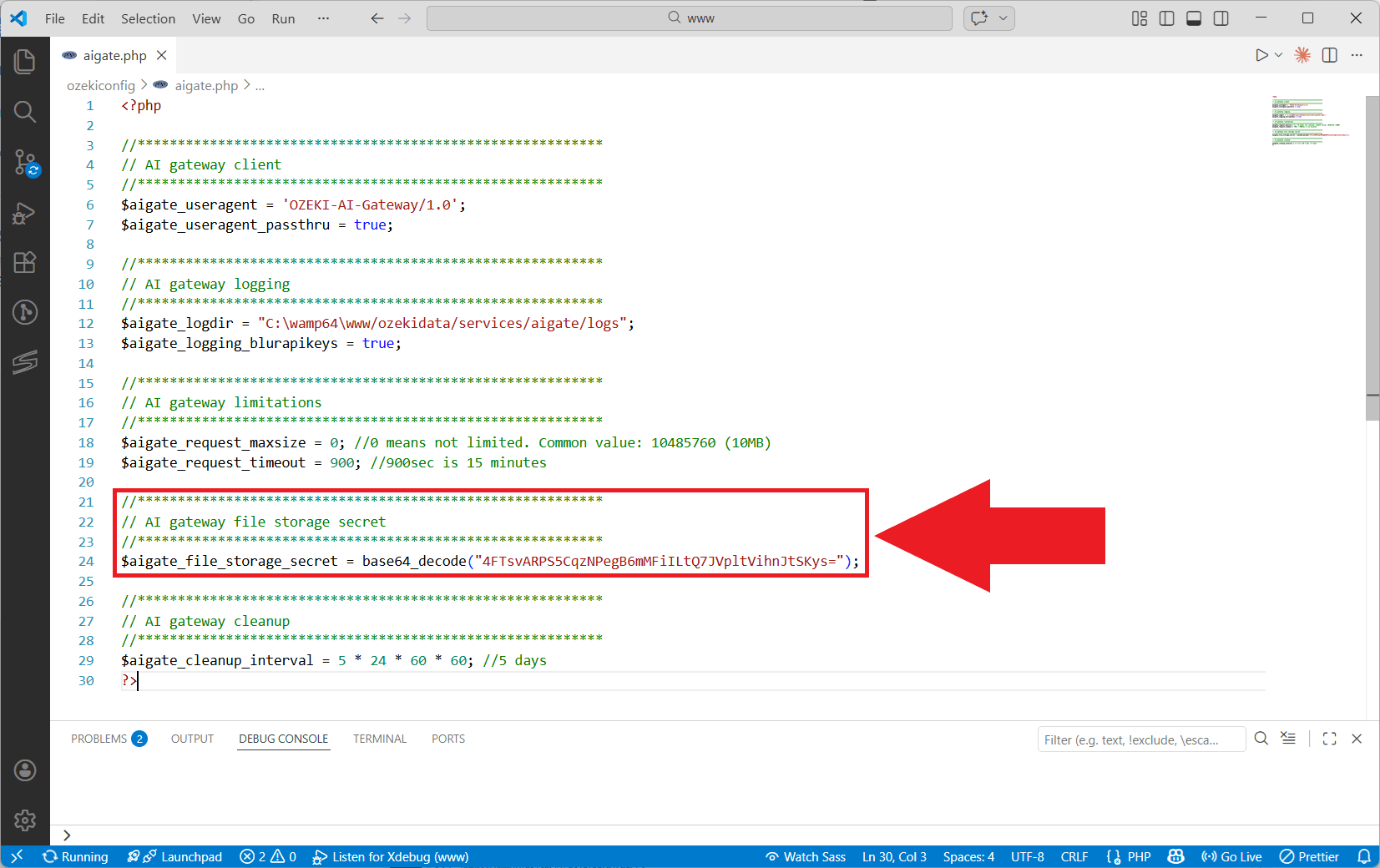
Task: Open the Search view in activity bar
Action: pos(25,112)
